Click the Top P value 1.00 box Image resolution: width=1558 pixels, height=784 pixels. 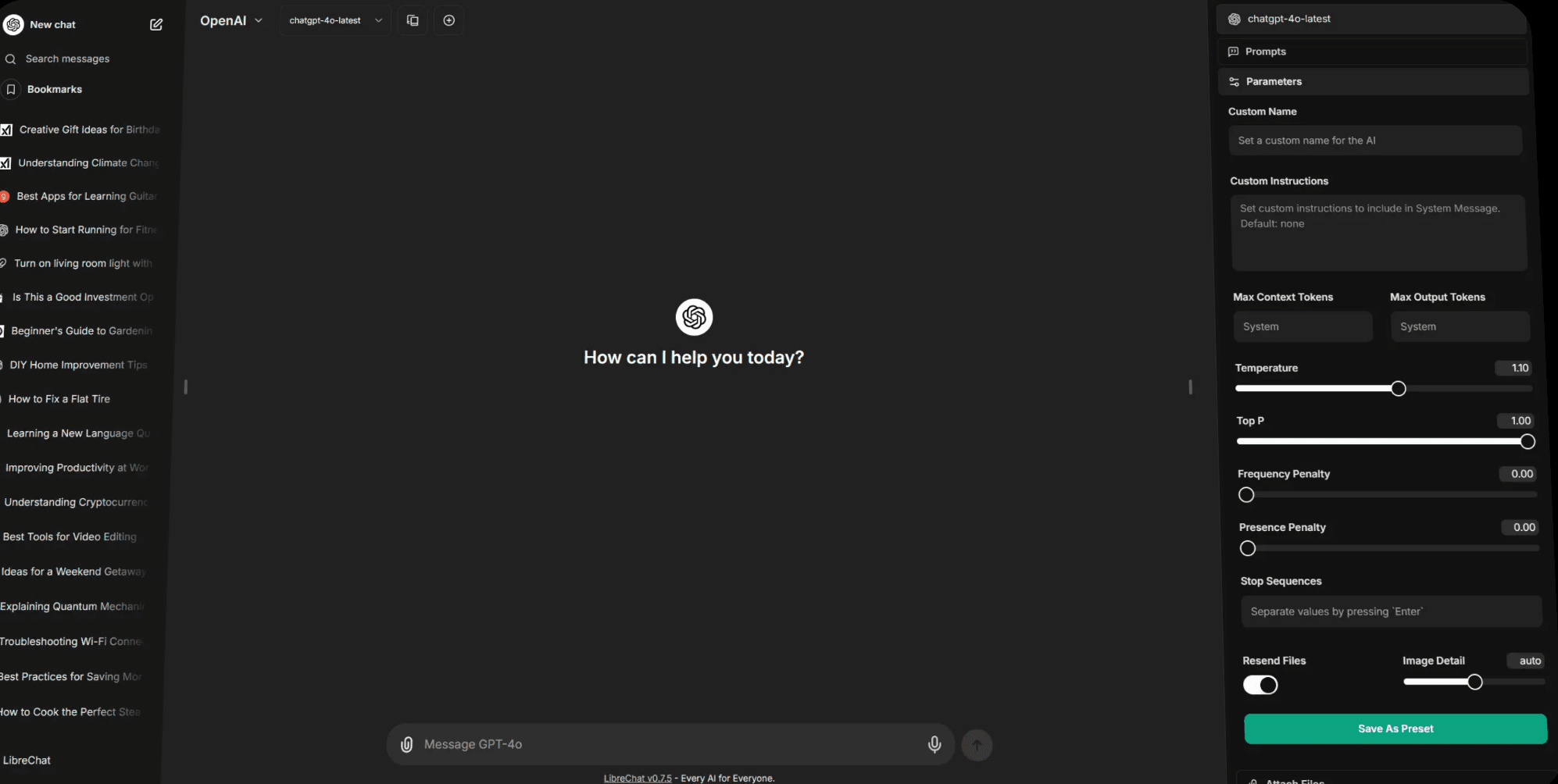[x=1515, y=421]
